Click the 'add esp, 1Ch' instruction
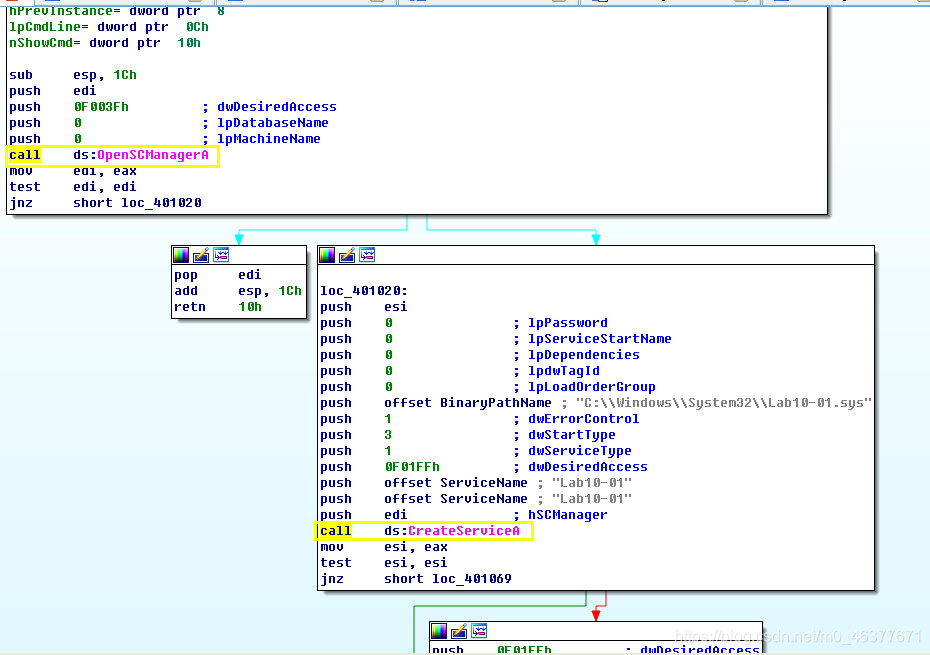 coord(238,291)
